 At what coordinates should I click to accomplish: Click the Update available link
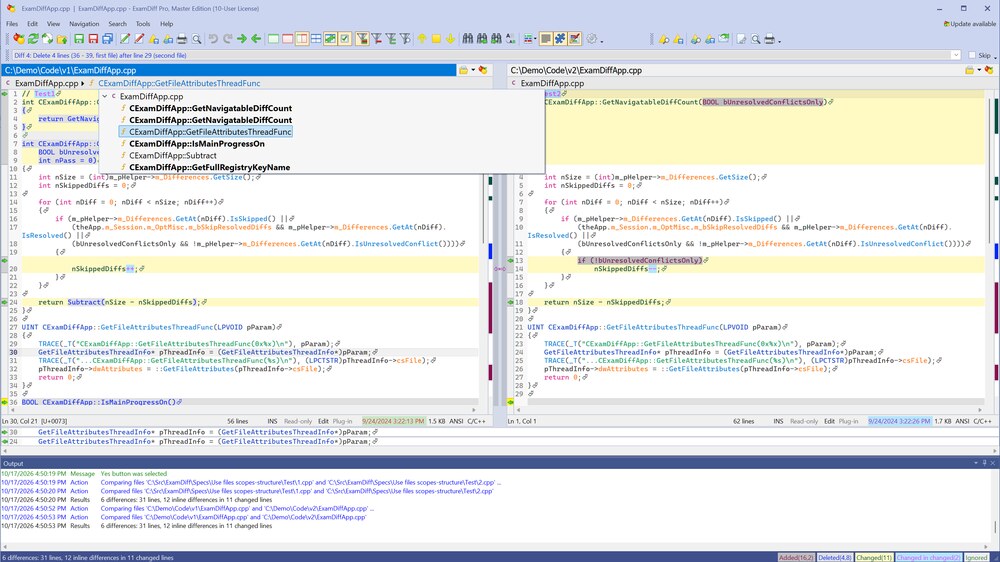(x=969, y=24)
